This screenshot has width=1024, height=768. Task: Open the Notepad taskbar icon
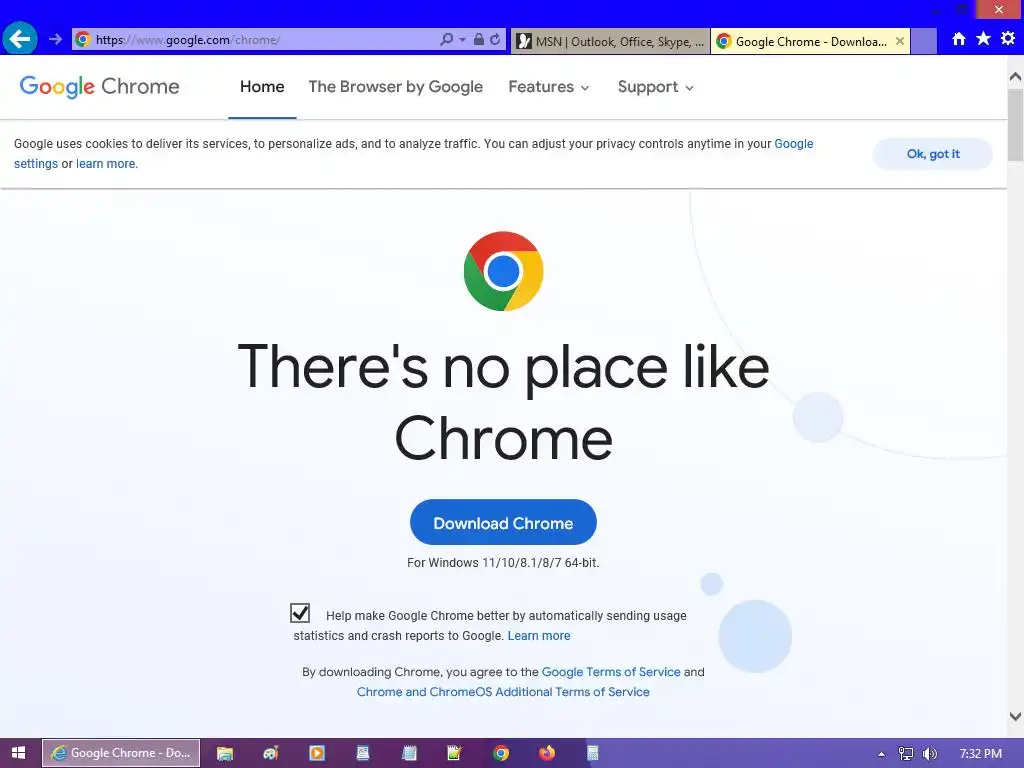[409, 753]
